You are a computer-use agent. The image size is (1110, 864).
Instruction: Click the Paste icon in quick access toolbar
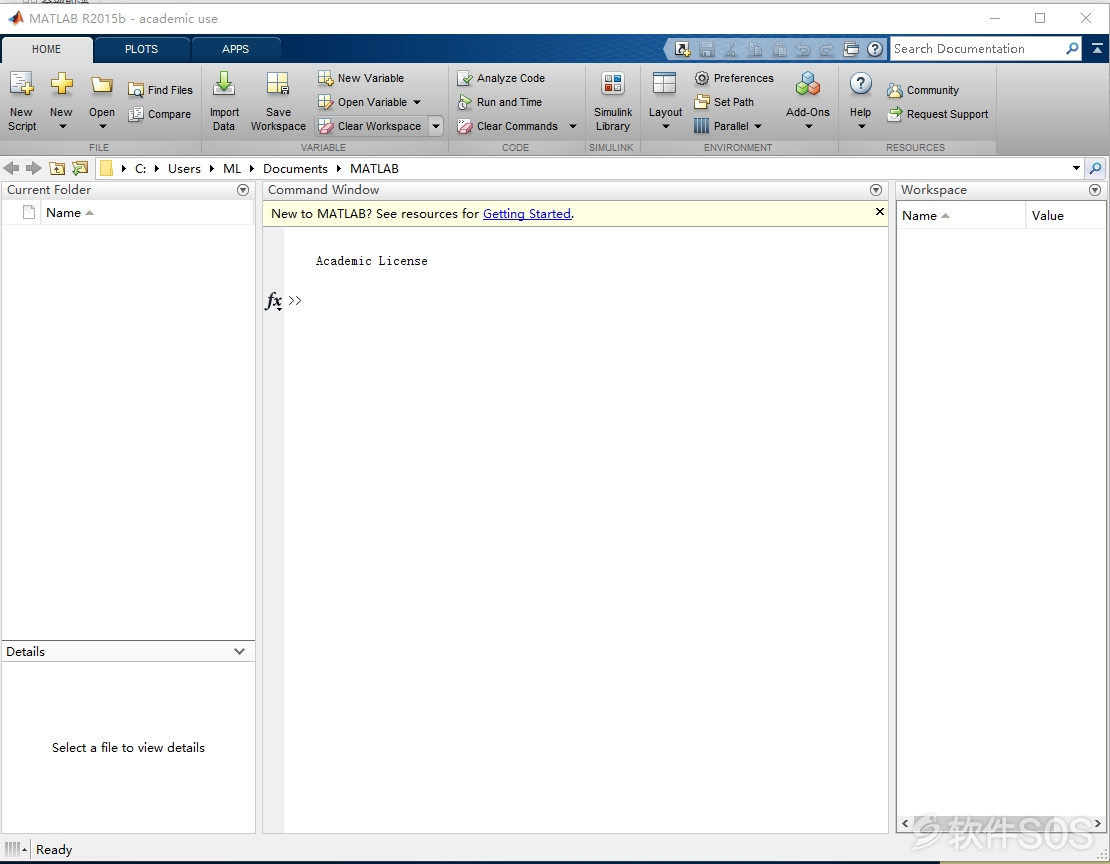coord(779,49)
